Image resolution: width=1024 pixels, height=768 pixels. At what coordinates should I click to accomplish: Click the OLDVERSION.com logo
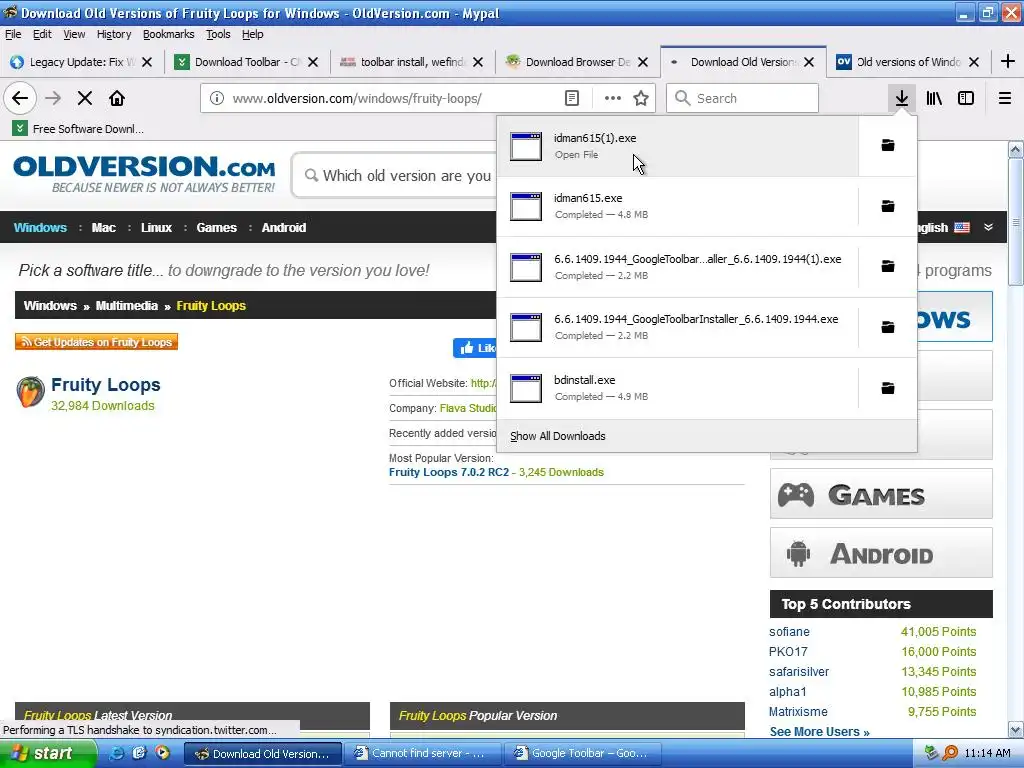click(x=144, y=173)
